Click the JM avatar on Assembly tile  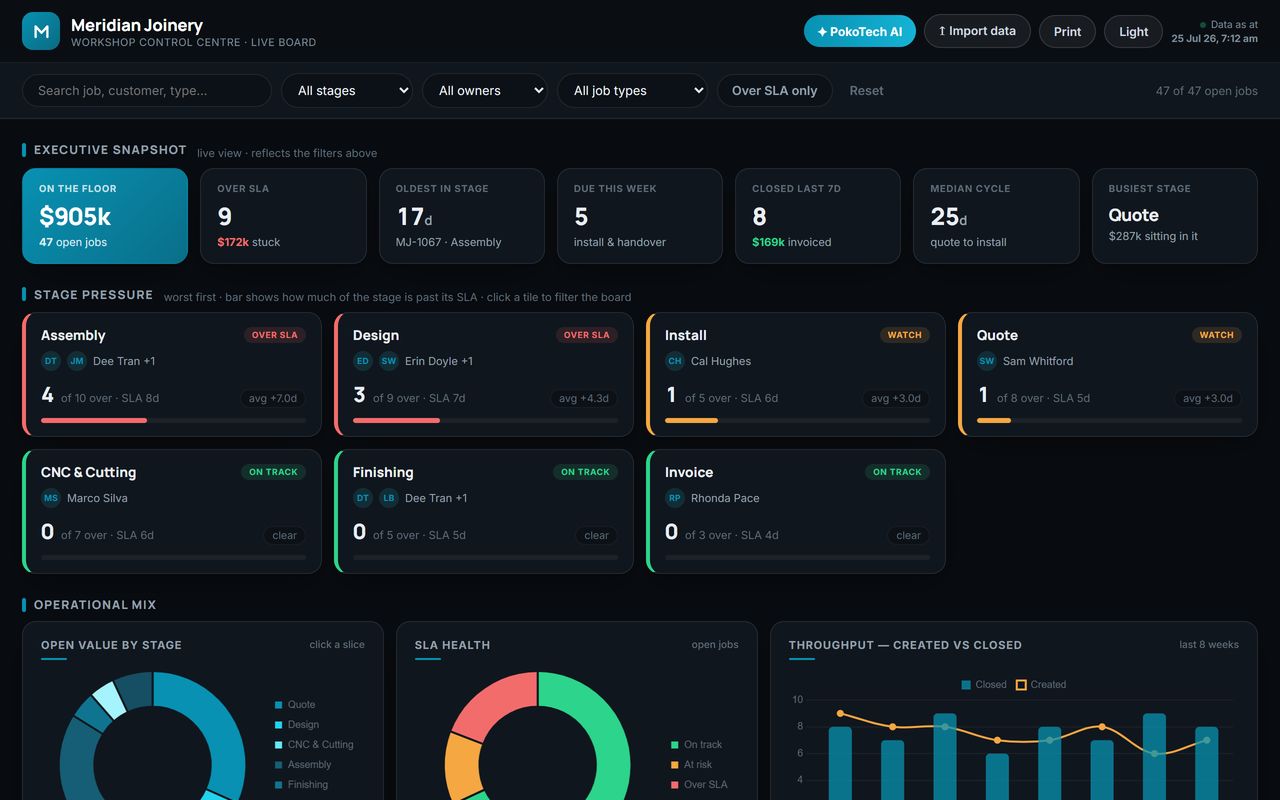coord(77,361)
